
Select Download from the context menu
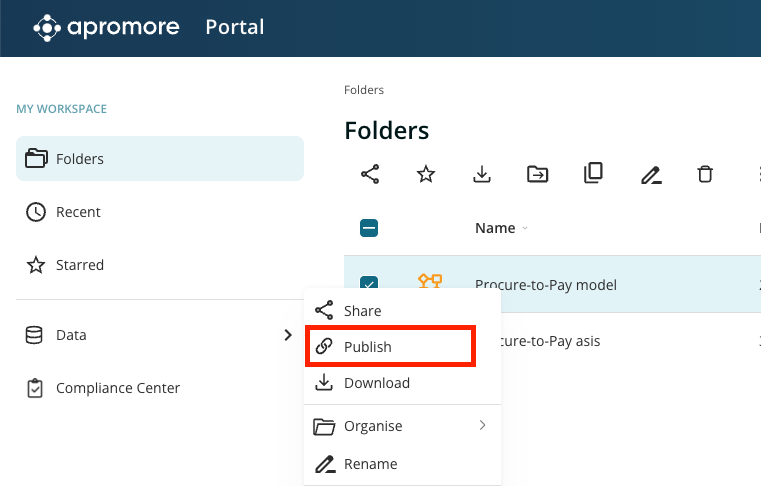[x=376, y=383]
